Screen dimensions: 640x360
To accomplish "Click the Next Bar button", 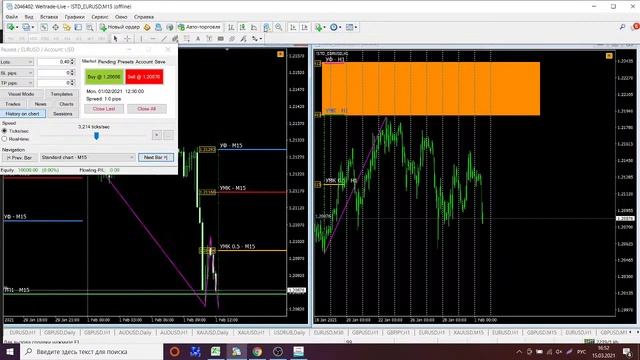I will pos(156,158).
